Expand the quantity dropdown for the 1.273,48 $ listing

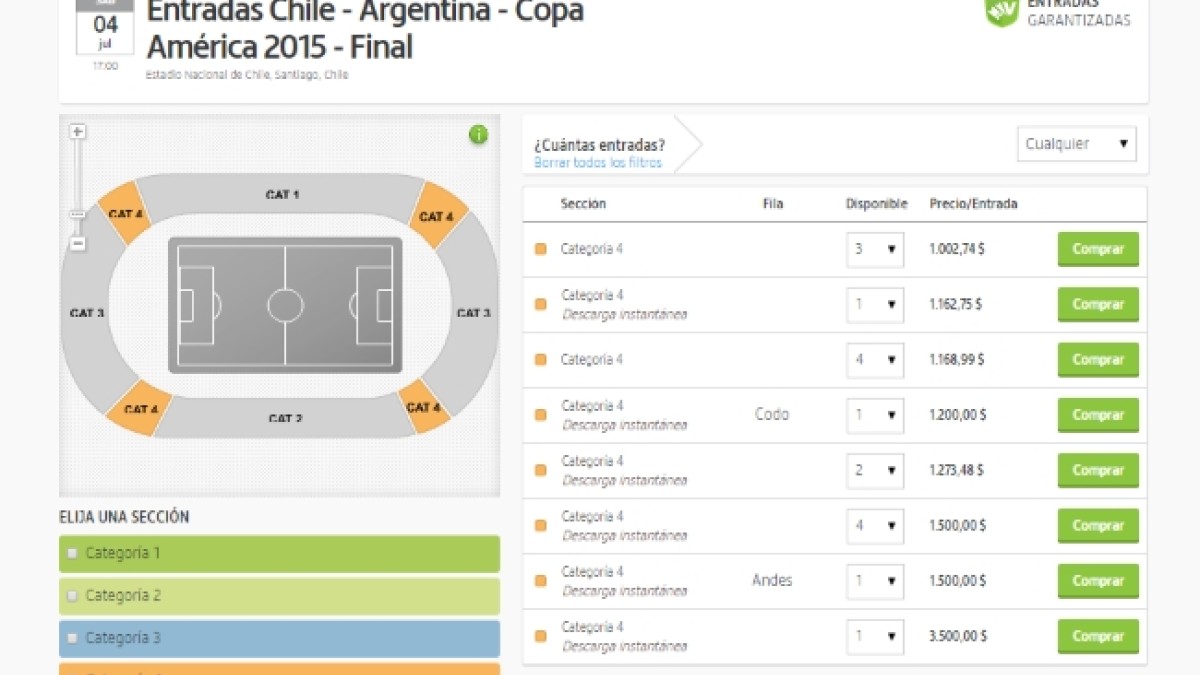point(874,470)
